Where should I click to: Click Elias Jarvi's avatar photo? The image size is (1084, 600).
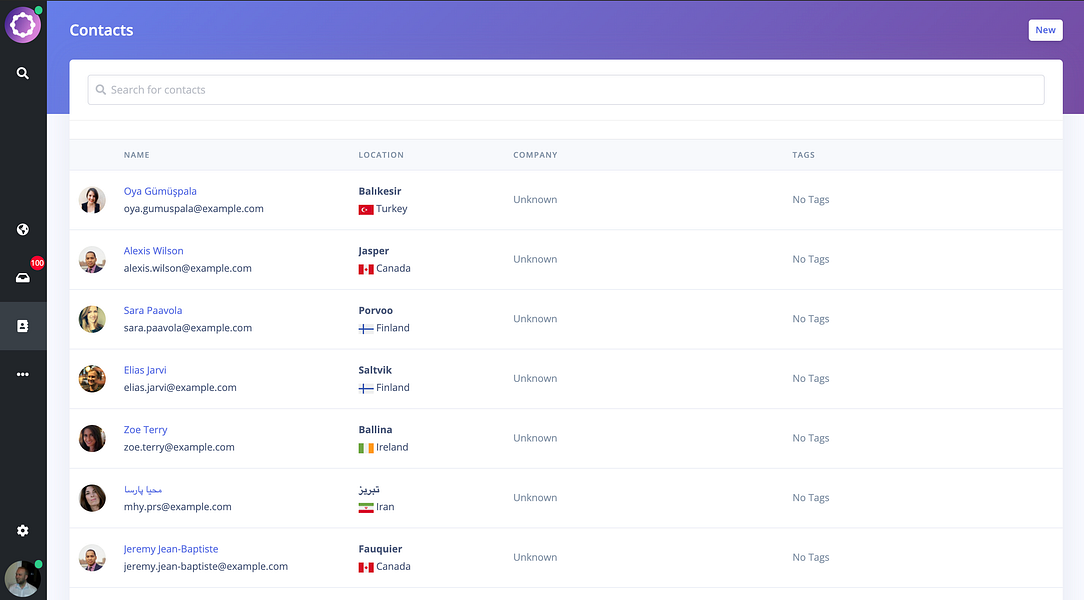click(92, 379)
